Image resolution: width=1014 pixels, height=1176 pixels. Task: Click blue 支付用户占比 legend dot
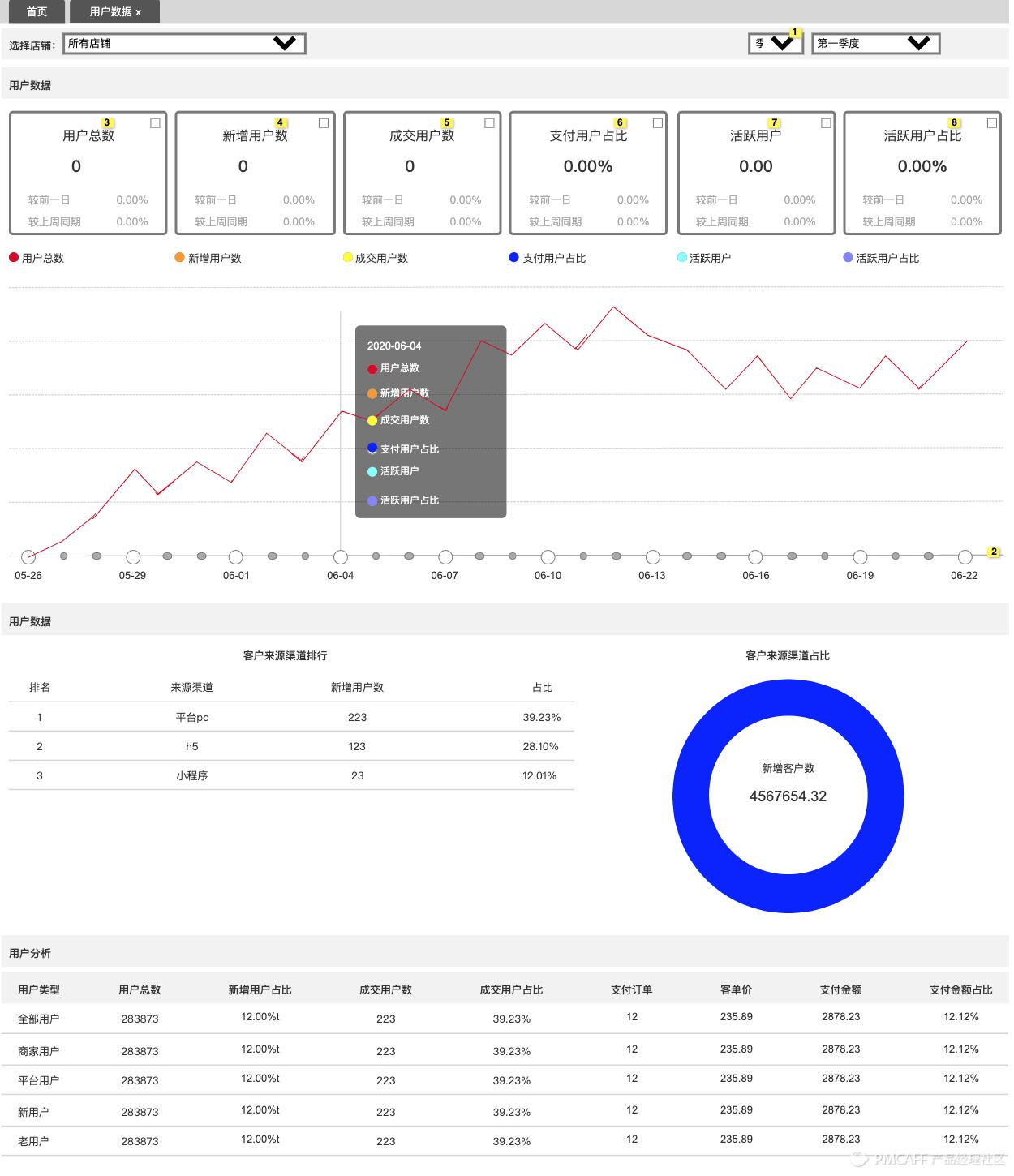[x=514, y=257]
